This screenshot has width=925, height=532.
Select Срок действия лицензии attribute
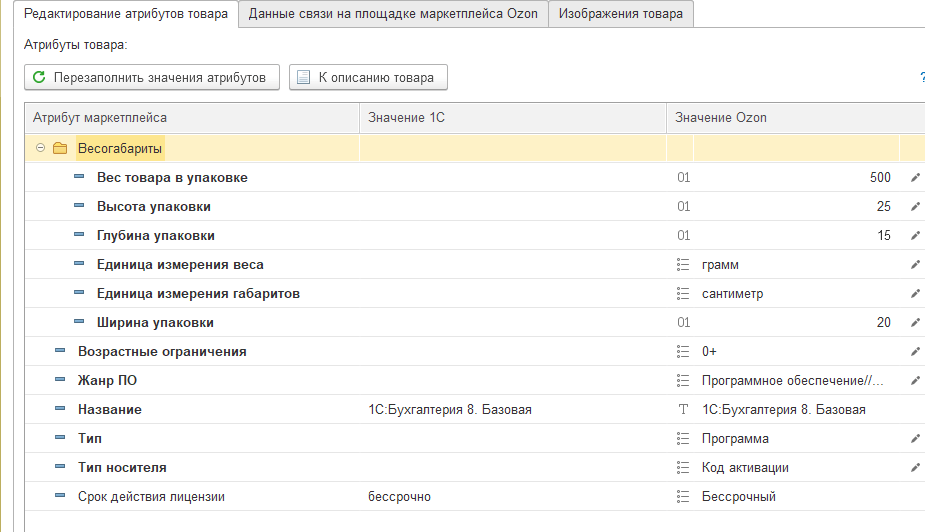[151, 497]
